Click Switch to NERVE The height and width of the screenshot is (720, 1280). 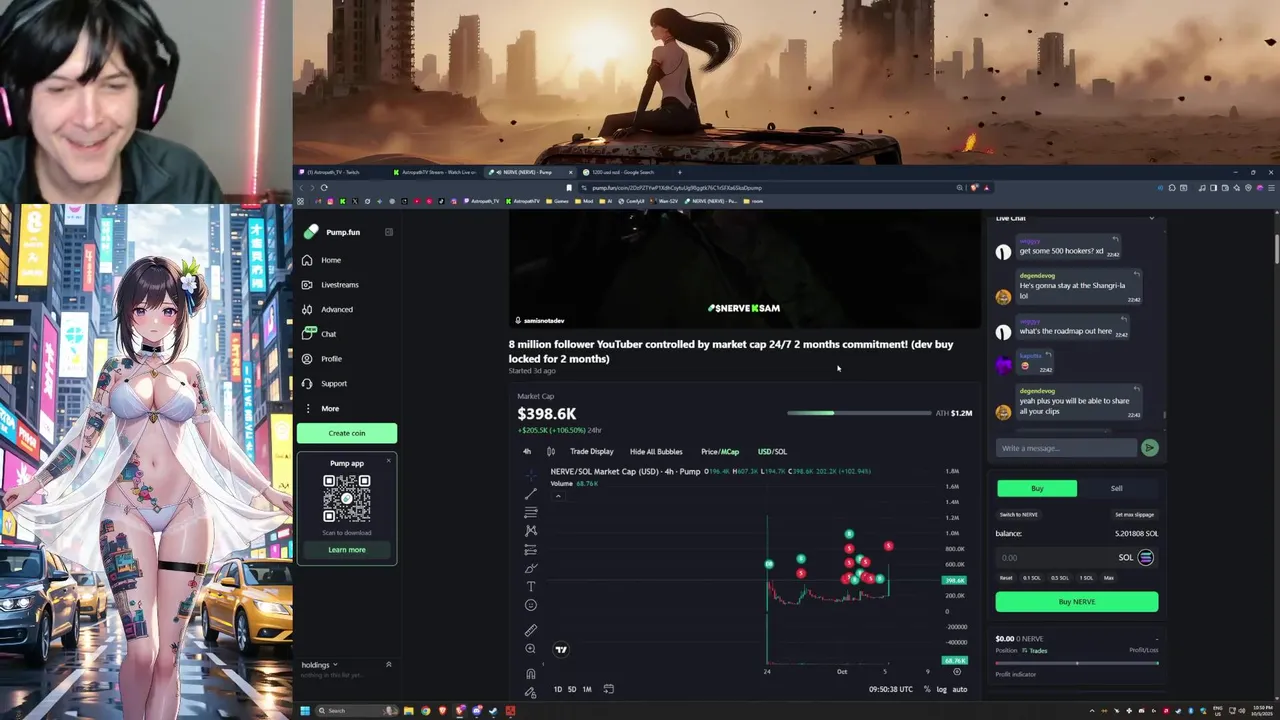point(1019,514)
